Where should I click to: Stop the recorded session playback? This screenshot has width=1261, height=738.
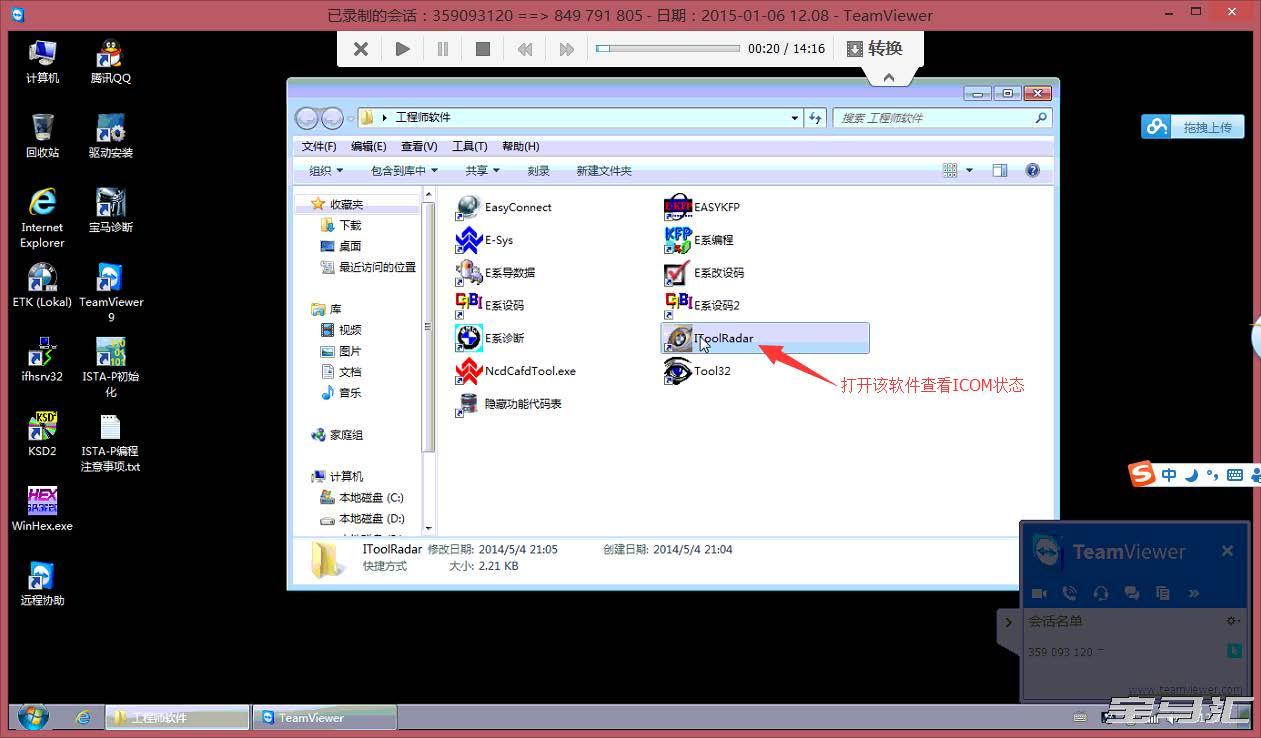(482, 49)
